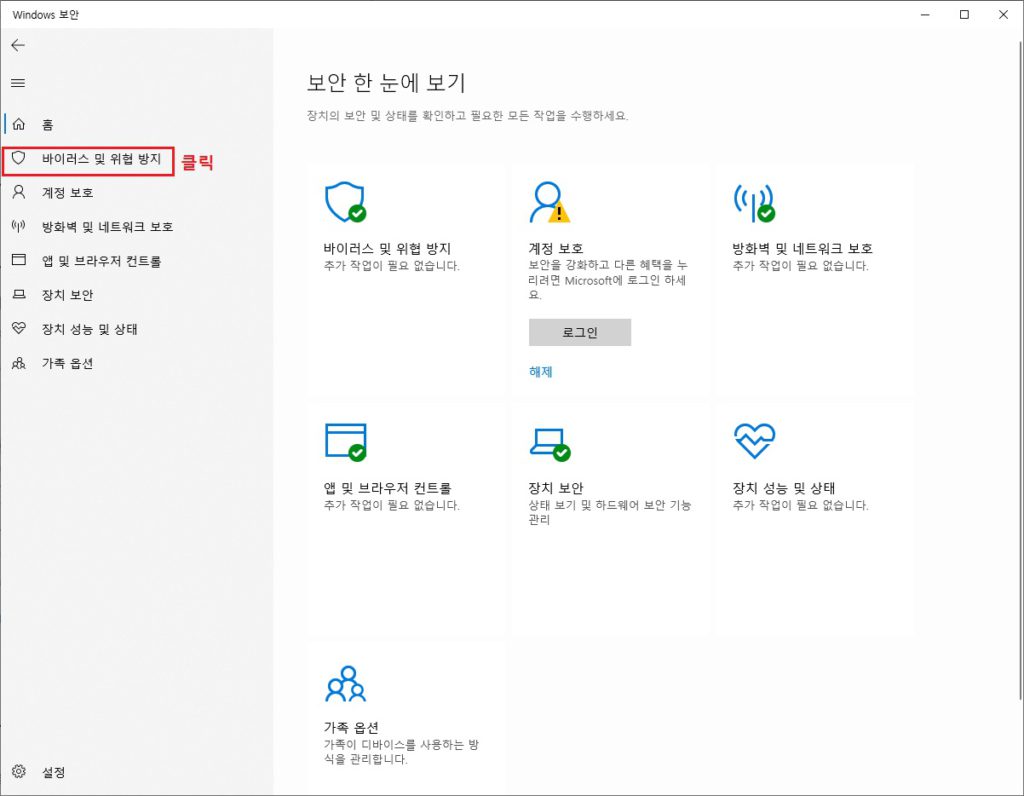Click antenna icon for 방화벽 및 네트워크 보호 in sidebar
The width and height of the screenshot is (1024, 796).
pyautogui.click(x=18, y=226)
